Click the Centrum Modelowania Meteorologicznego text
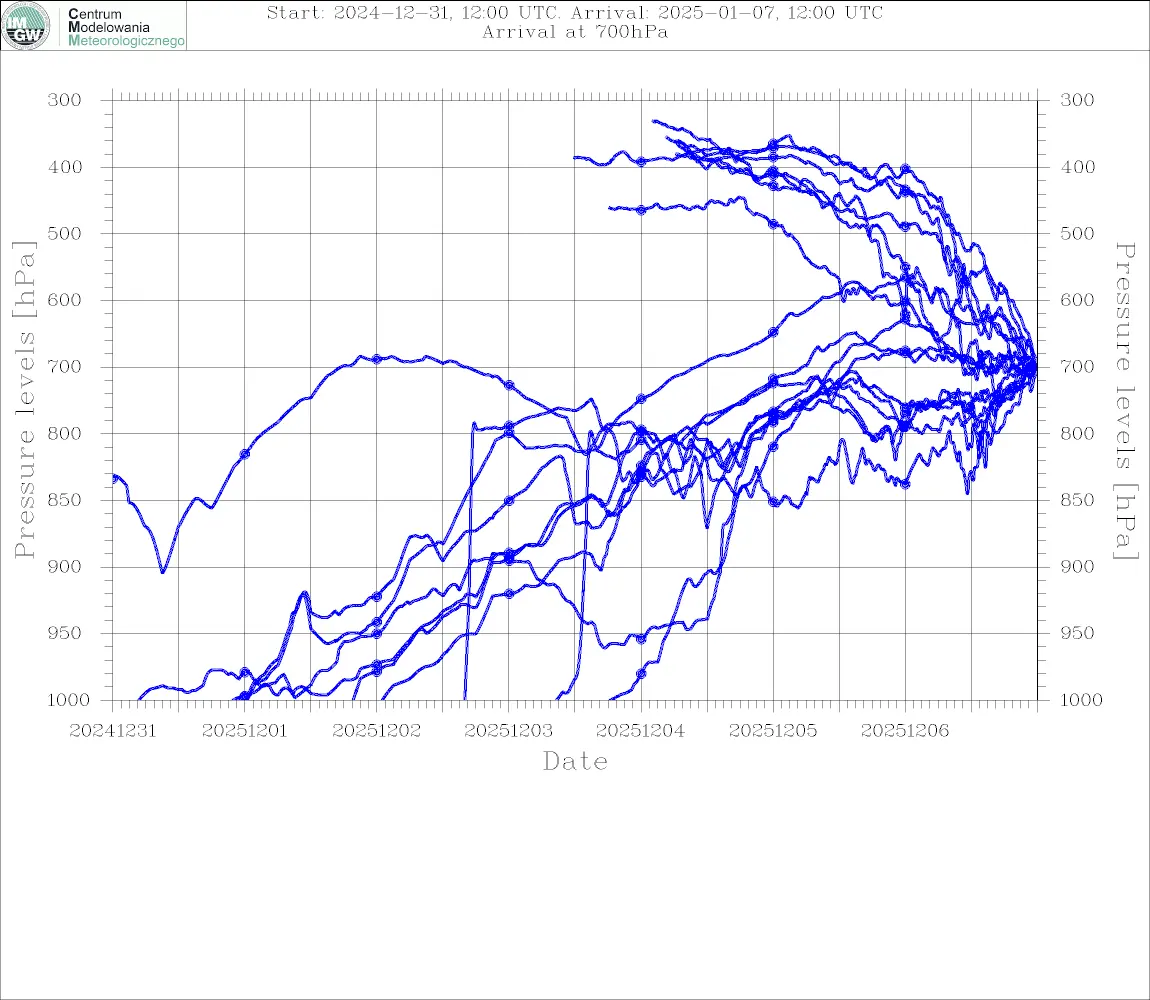 pos(126,27)
